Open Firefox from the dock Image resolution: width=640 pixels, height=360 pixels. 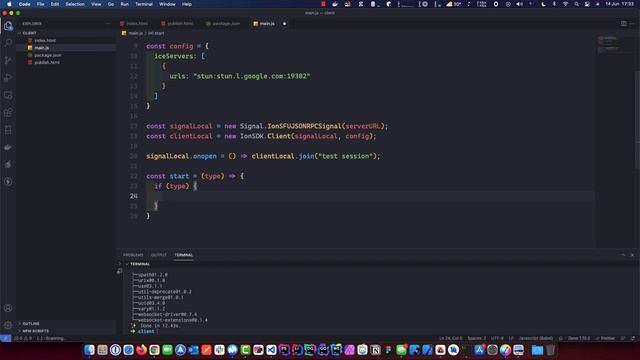(141, 350)
